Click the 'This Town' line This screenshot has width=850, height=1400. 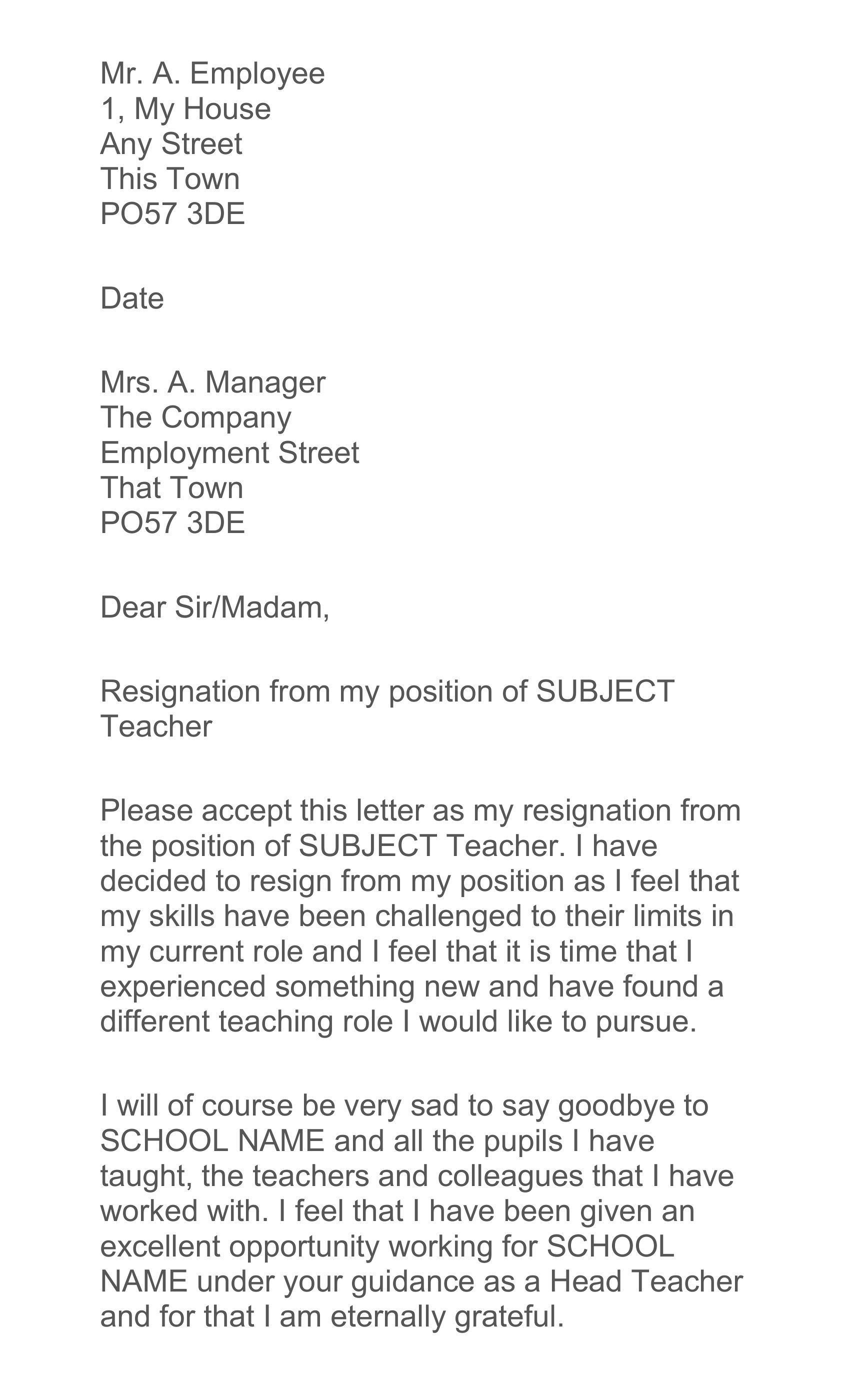170,179
